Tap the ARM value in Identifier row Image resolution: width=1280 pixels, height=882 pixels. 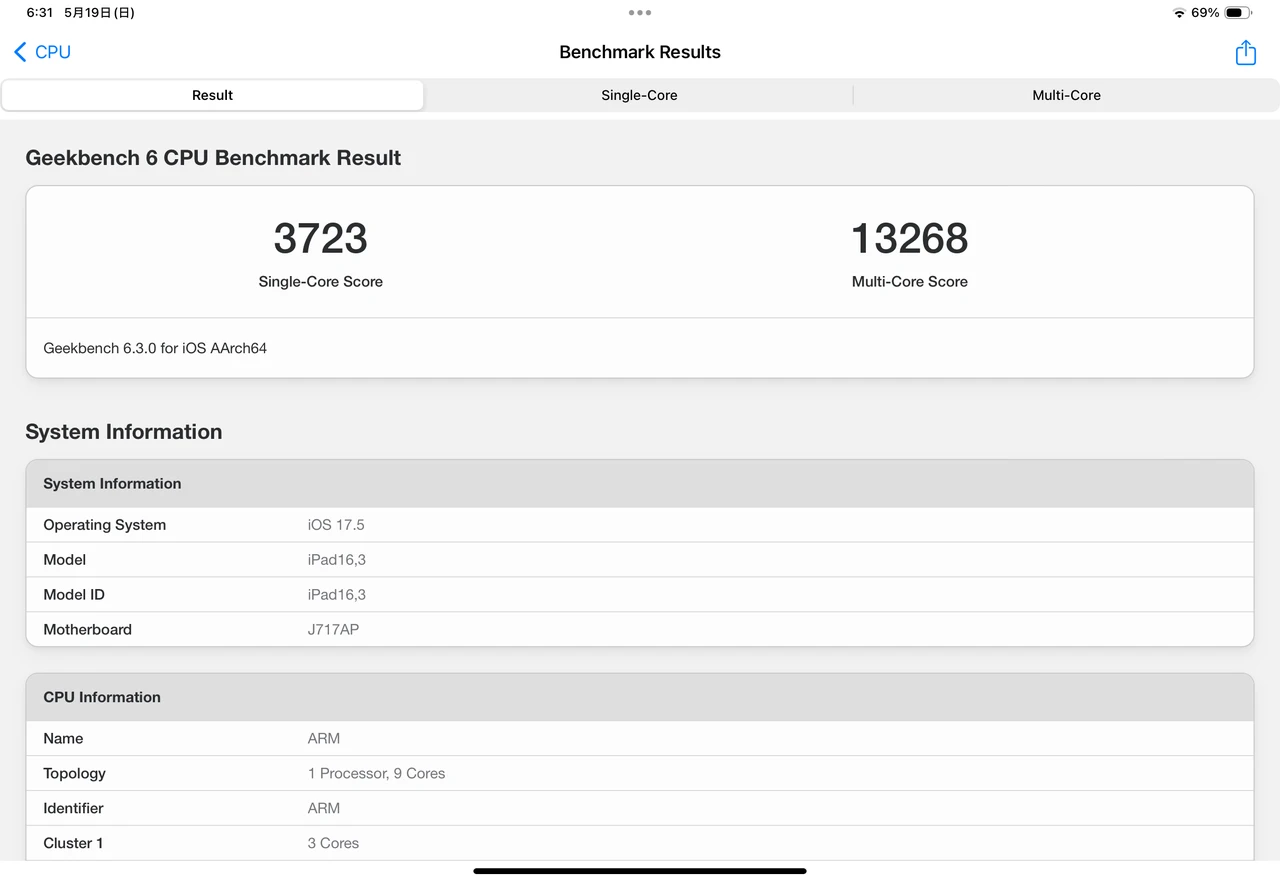[x=323, y=809]
